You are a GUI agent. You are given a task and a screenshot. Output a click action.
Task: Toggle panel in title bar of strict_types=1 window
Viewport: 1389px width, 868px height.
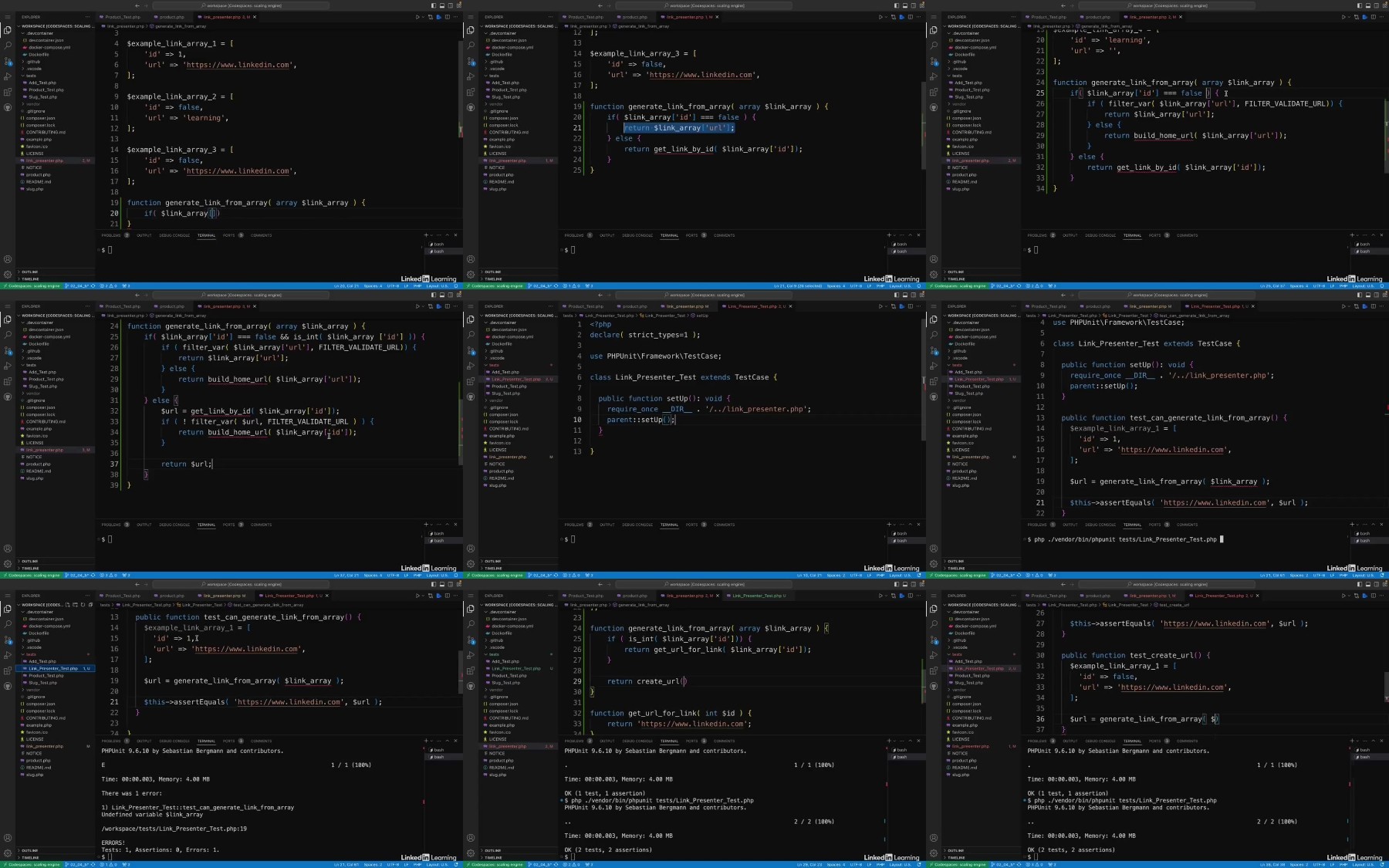point(904,295)
